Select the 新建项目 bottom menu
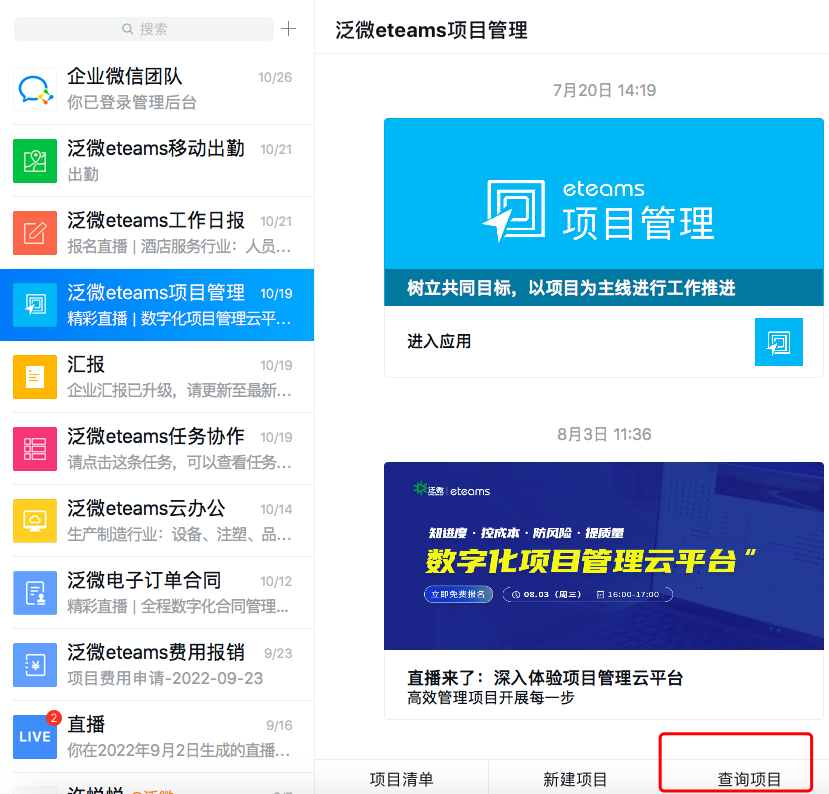This screenshot has height=794, width=829. (x=575, y=779)
